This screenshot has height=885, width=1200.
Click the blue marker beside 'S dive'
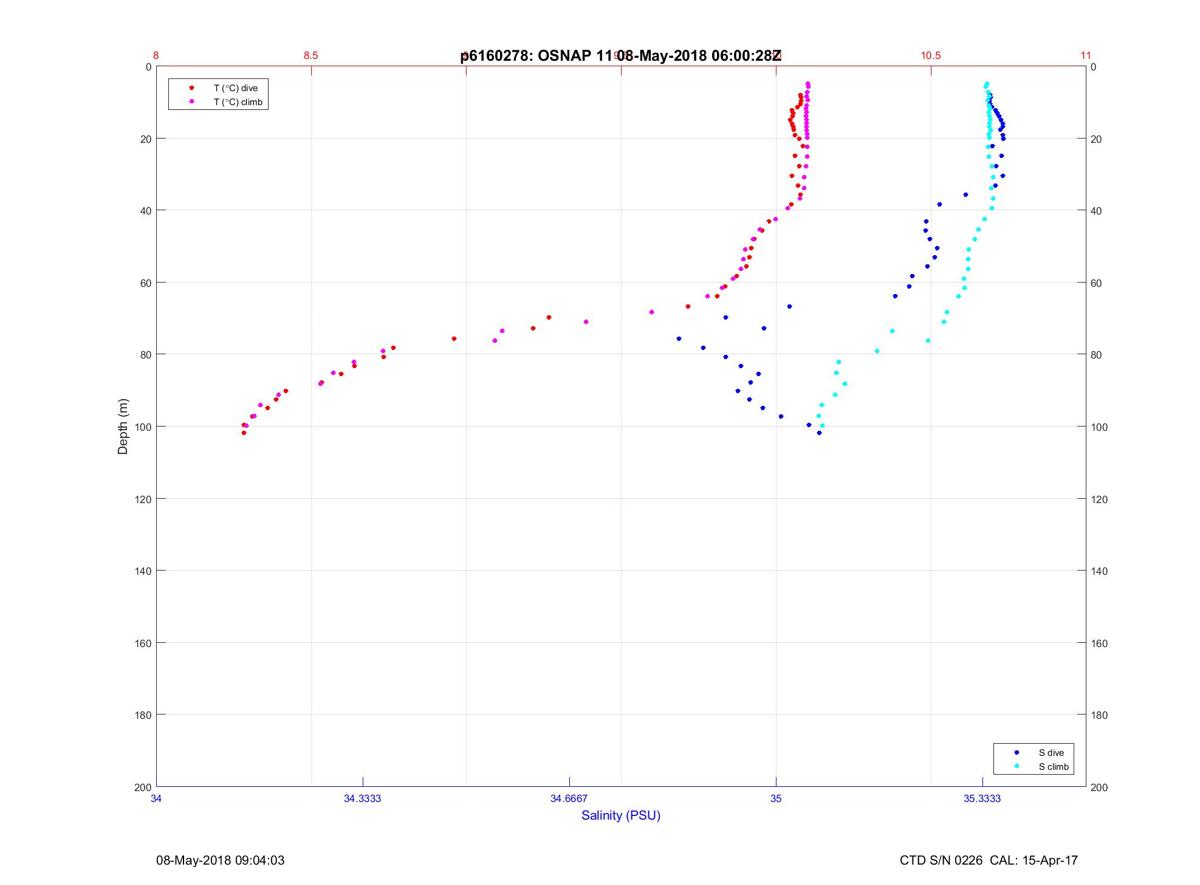coord(1017,752)
